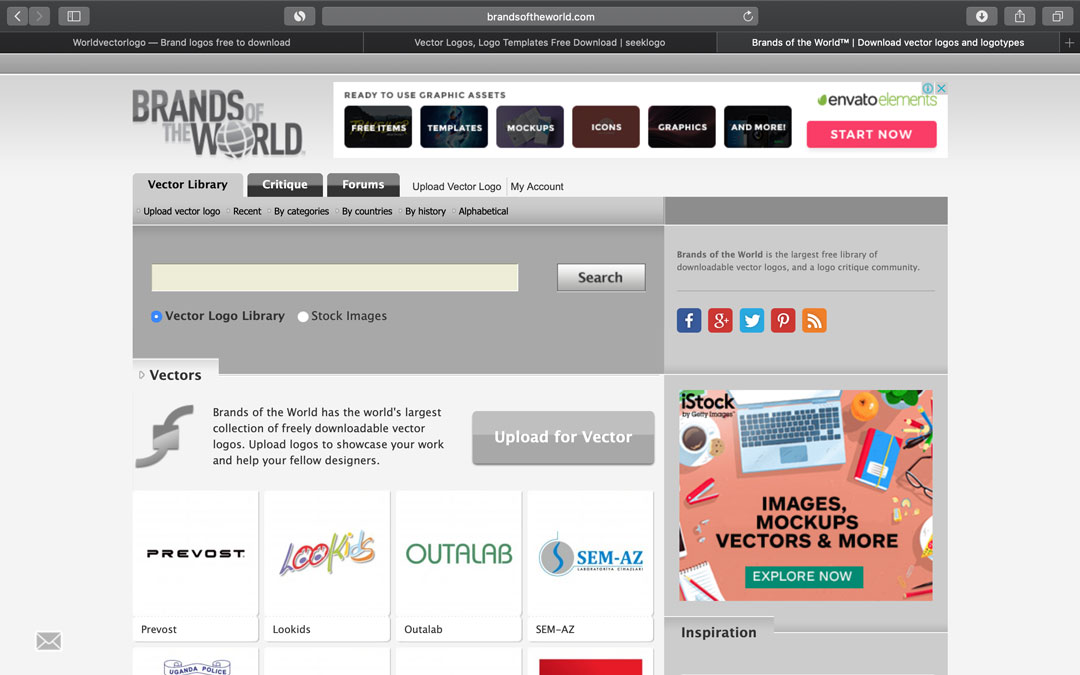Go back with Safari's back arrow
The width and height of the screenshot is (1080, 675).
[x=17, y=16]
